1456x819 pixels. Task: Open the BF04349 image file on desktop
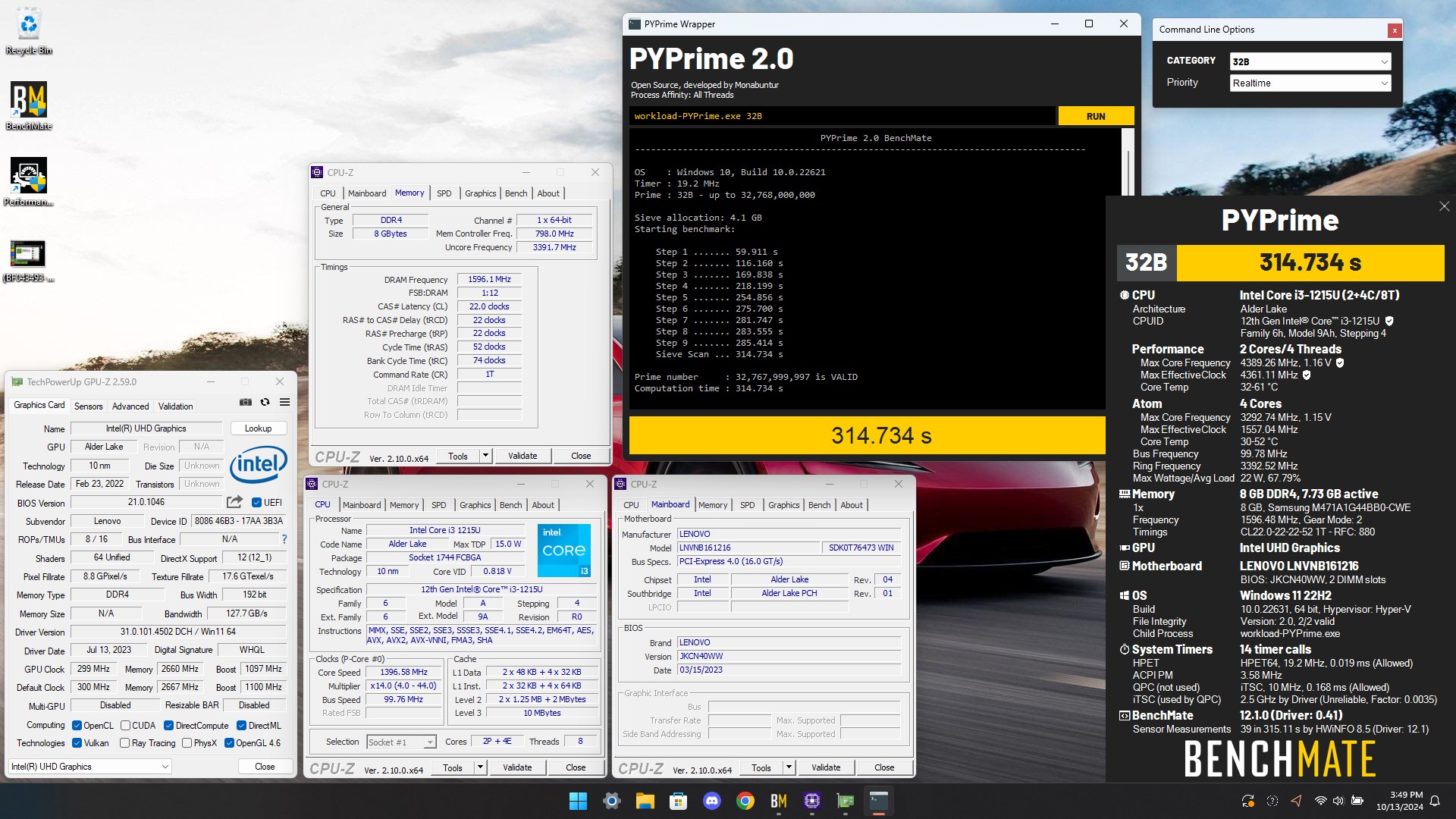click(29, 260)
